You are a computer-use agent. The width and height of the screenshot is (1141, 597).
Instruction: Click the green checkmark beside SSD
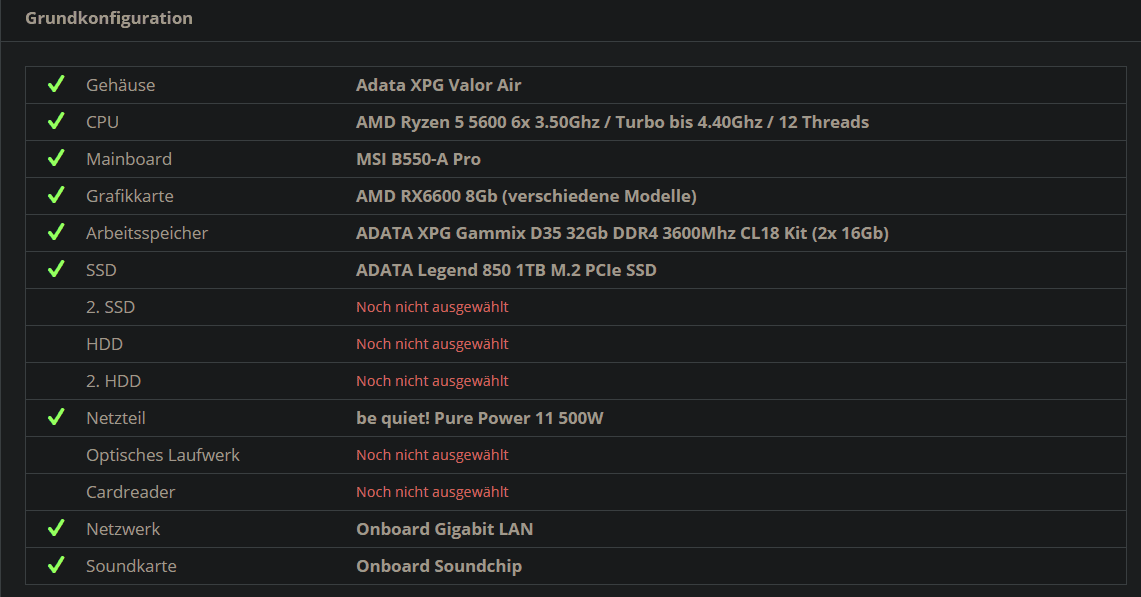click(x=56, y=270)
